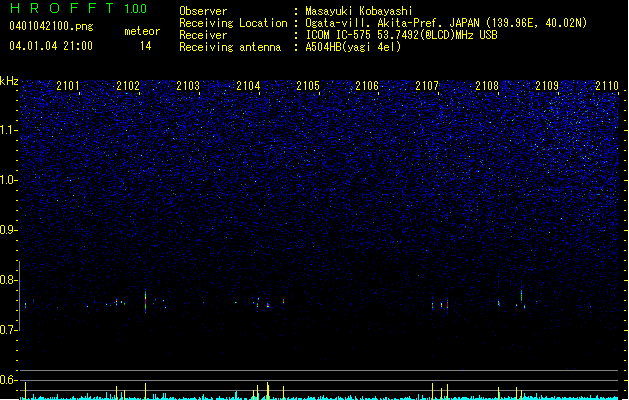Click the 1.0 kHz axis label
The height and width of the screenshot is (400, 629).
coord(9,180)
